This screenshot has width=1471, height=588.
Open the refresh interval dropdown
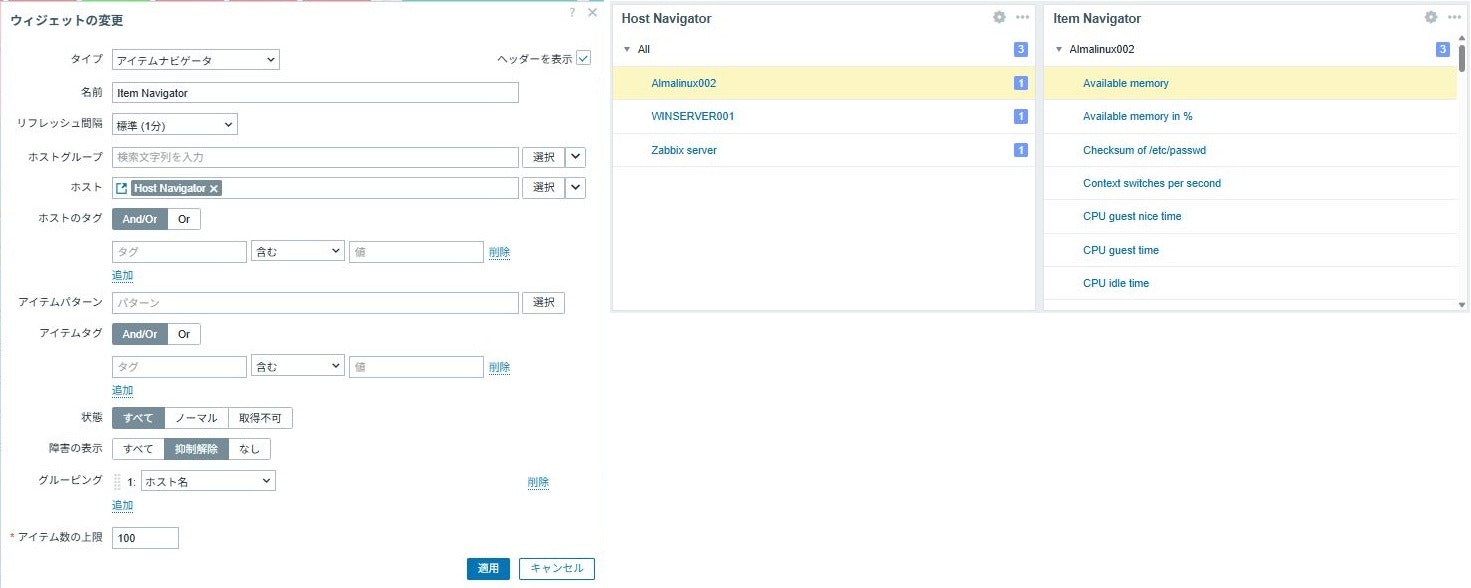175,125
